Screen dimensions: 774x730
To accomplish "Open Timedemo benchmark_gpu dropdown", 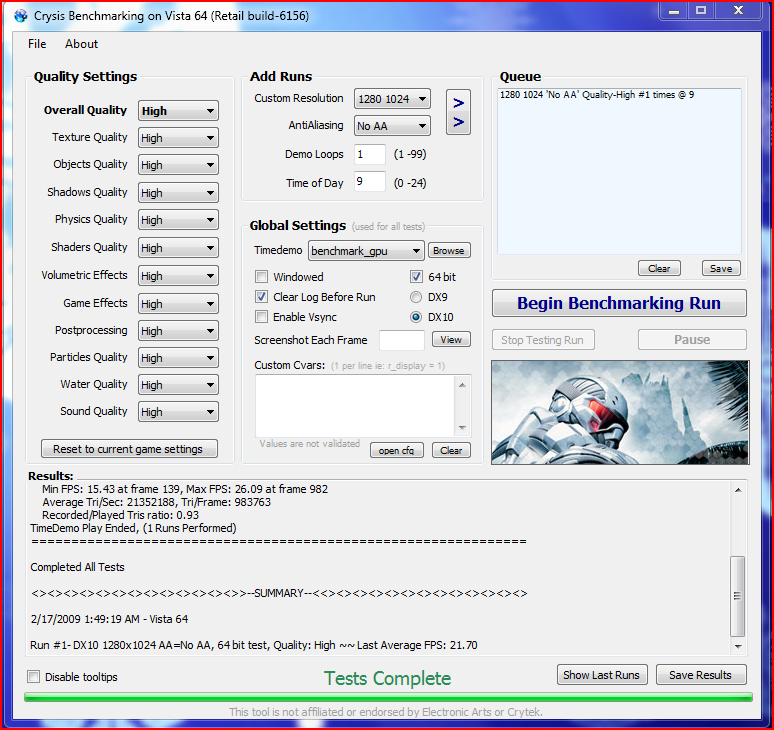I will point(366,251).
